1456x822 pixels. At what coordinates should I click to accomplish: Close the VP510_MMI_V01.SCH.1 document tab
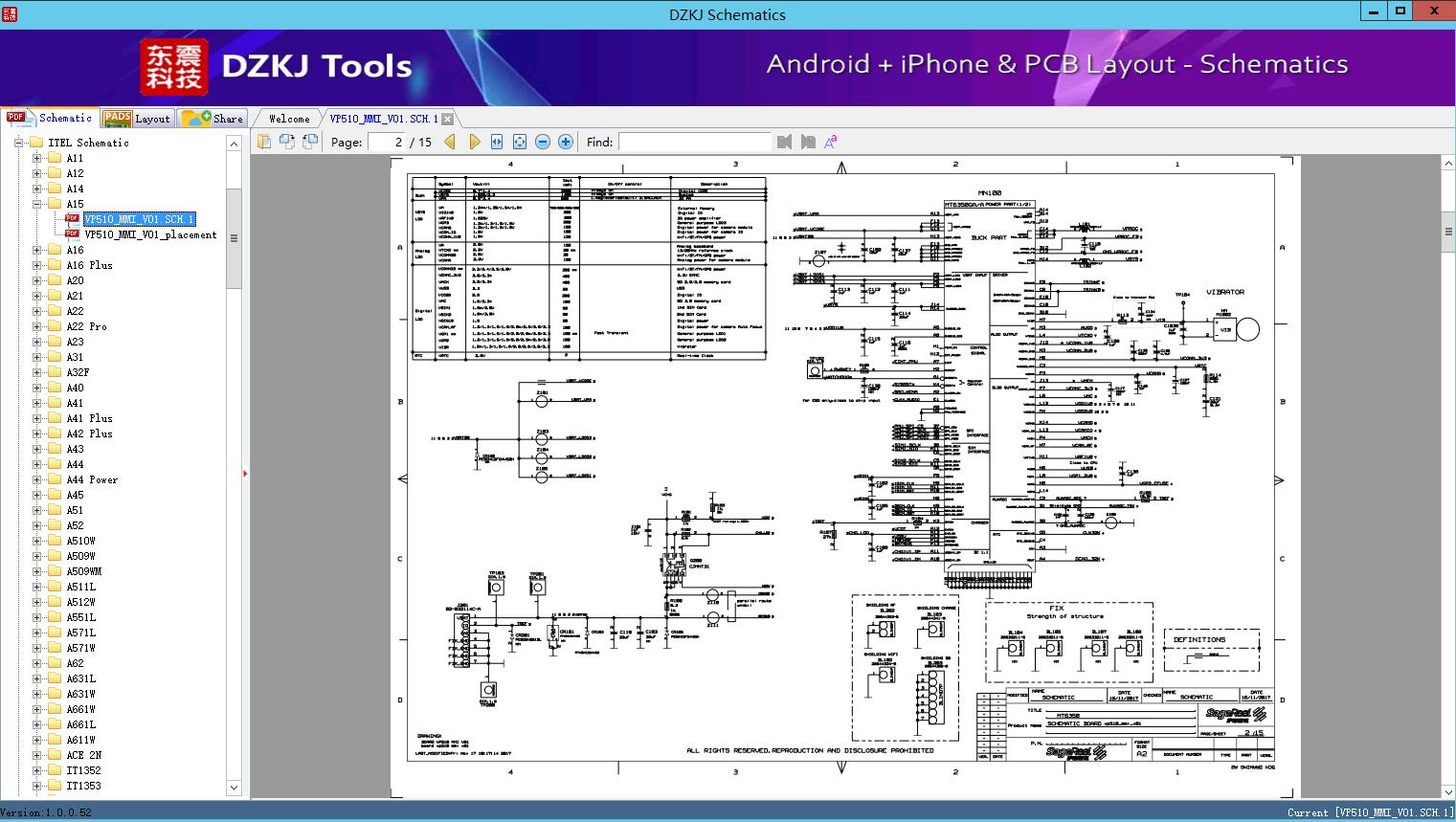[x=447, y=119]
